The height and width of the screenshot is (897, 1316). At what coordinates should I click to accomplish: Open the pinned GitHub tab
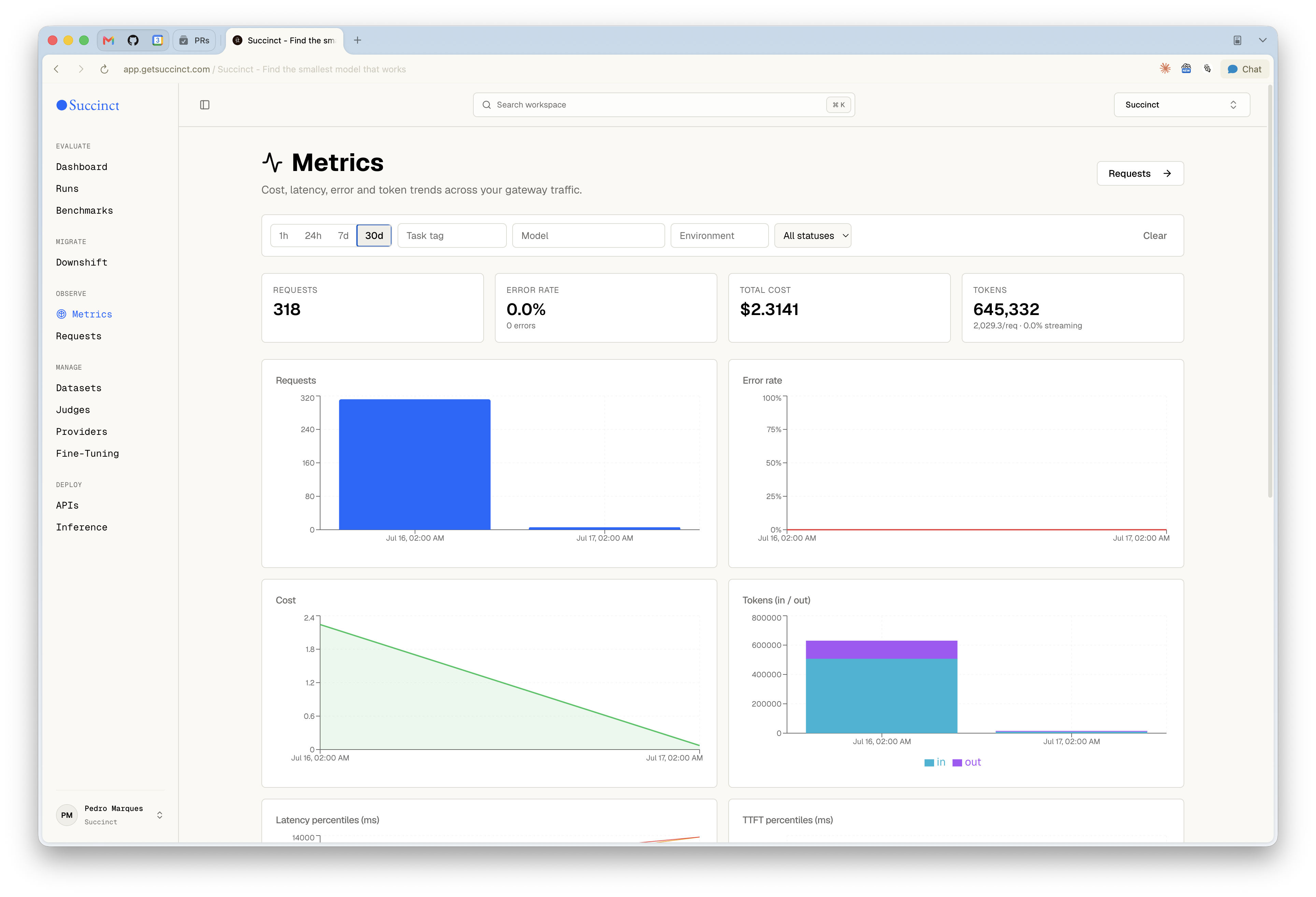tap(133, 40)
